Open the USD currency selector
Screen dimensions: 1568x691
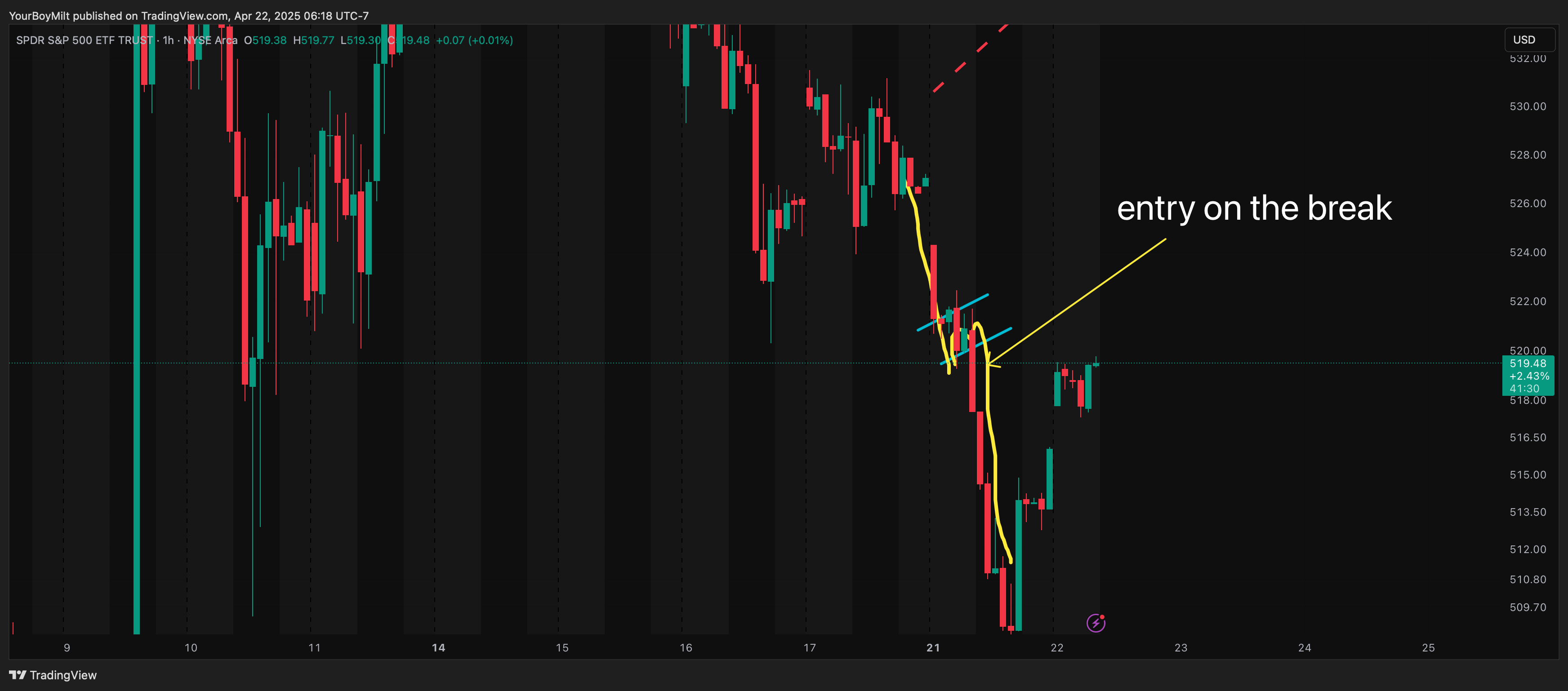1528,40
